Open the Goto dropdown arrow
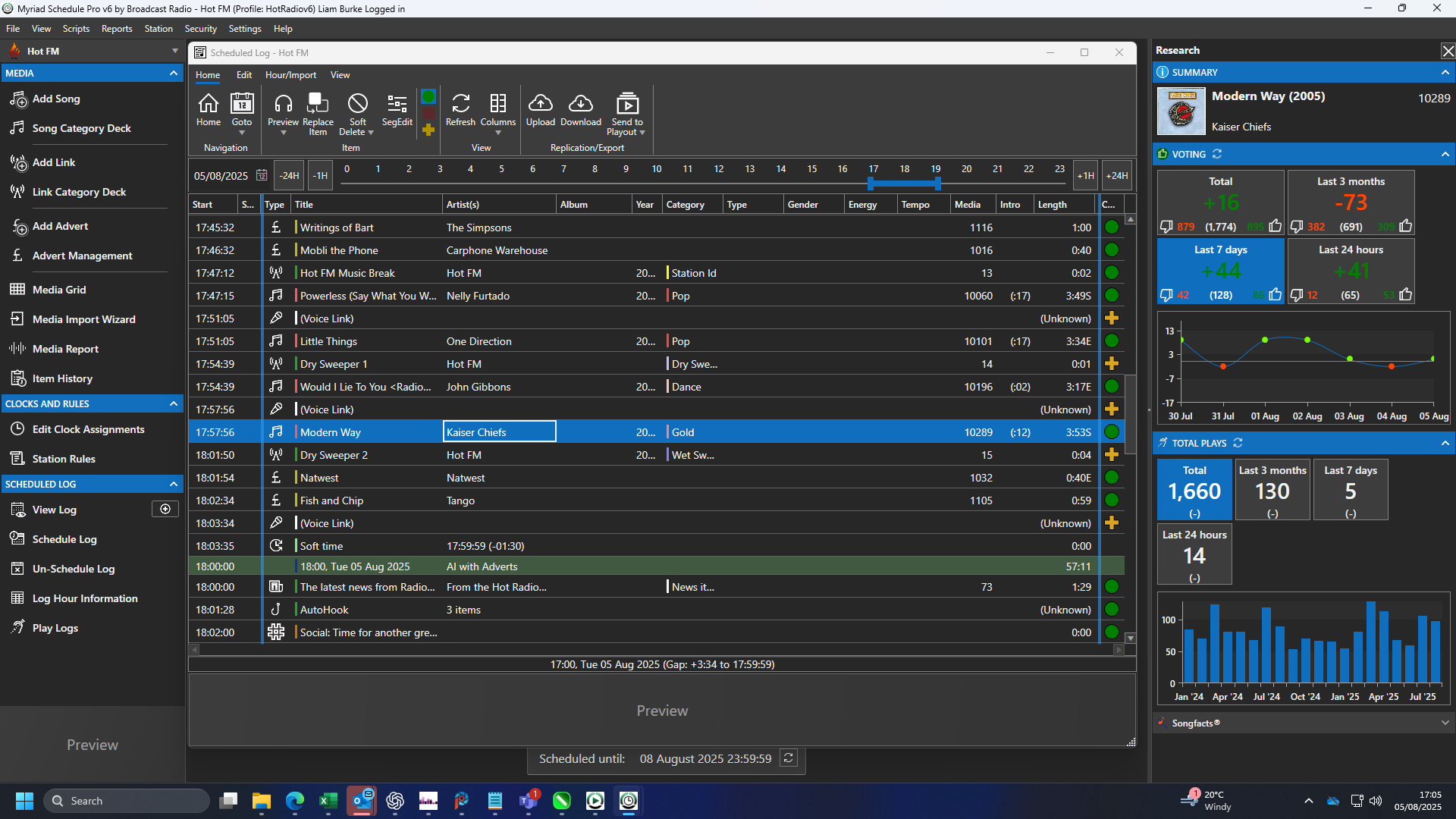This screenshot has width=1456, height=819. 242,131
